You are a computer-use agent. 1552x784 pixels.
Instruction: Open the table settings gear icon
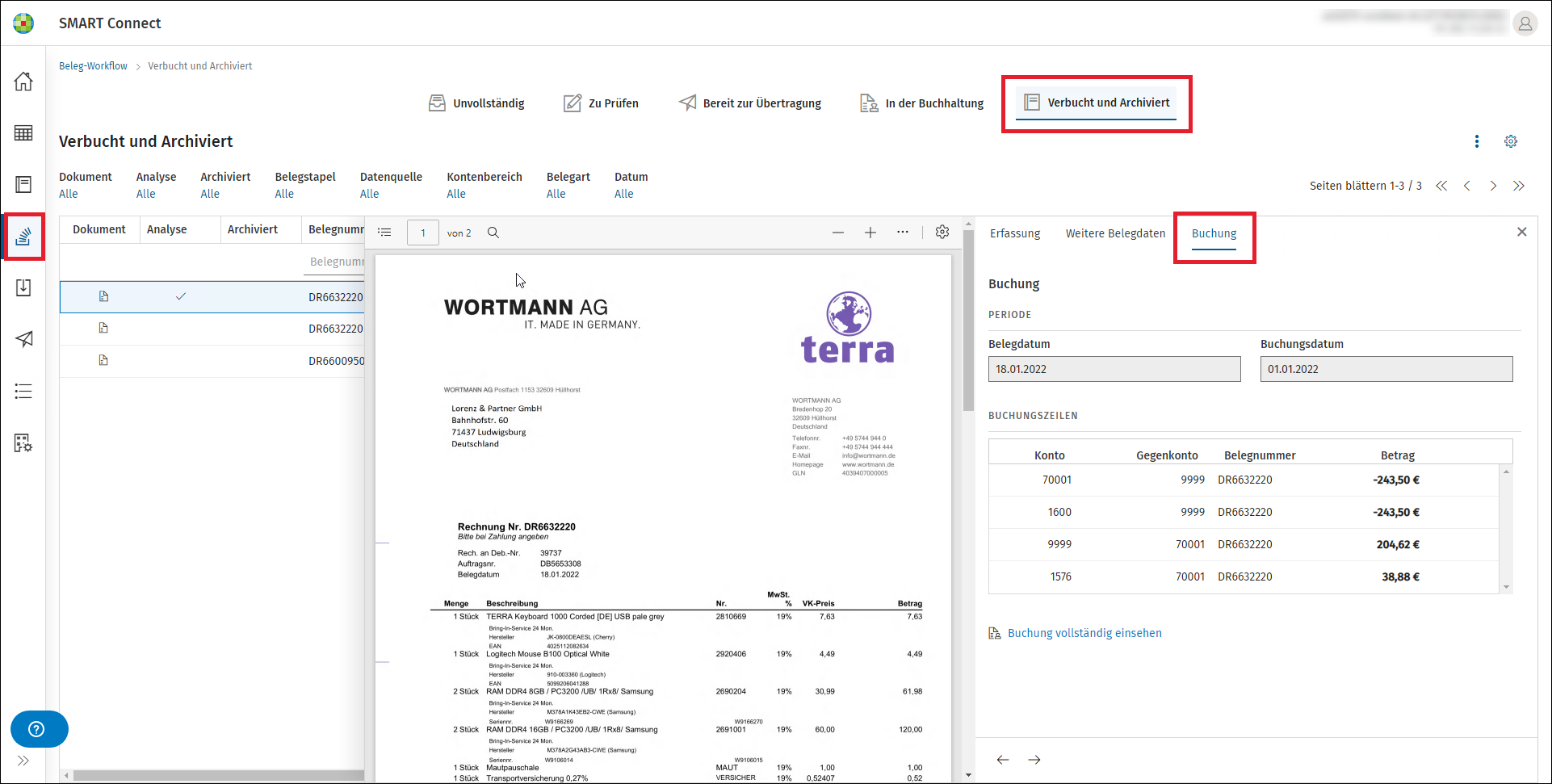1511,141
